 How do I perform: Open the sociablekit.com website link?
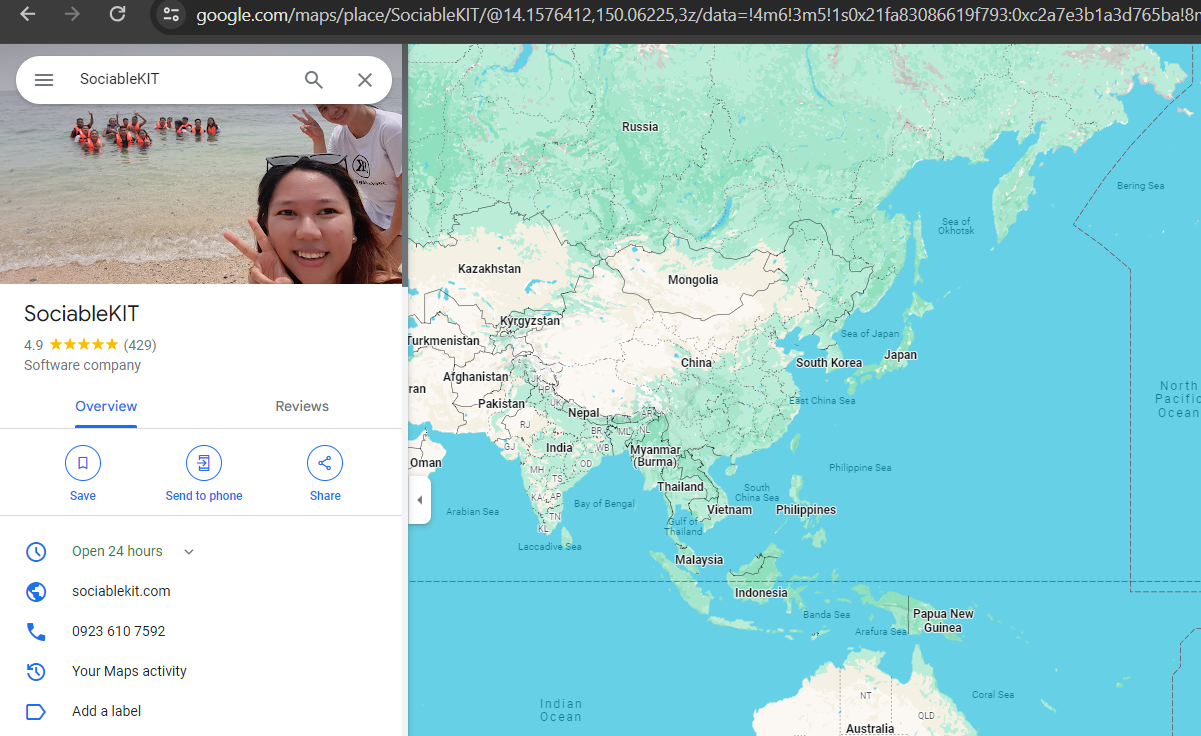pos(121,591)
